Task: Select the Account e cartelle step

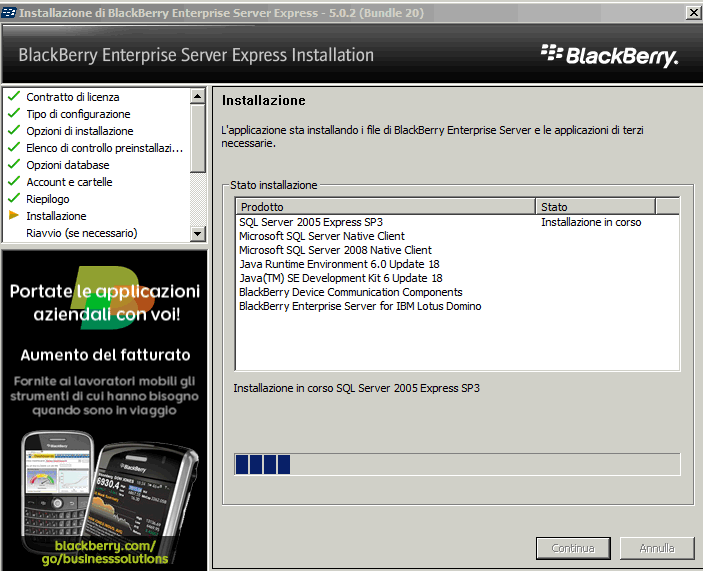Action: [69, 182]
